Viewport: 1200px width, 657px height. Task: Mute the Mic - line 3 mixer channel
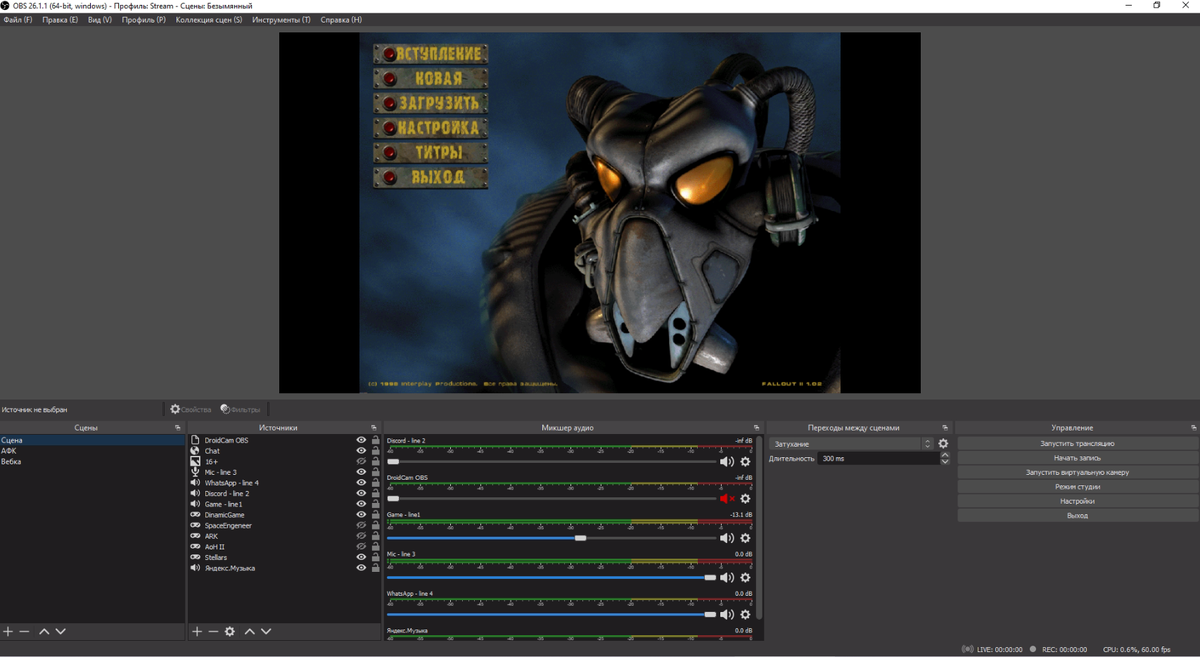point(727,578)
